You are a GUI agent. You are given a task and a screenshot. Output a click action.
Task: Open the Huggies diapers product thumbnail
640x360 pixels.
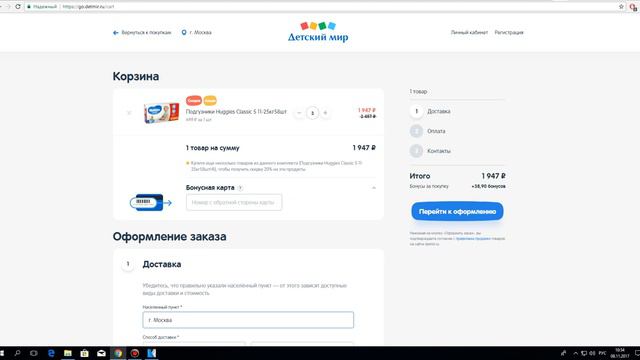pyautogui.click(x=161, y=113)
